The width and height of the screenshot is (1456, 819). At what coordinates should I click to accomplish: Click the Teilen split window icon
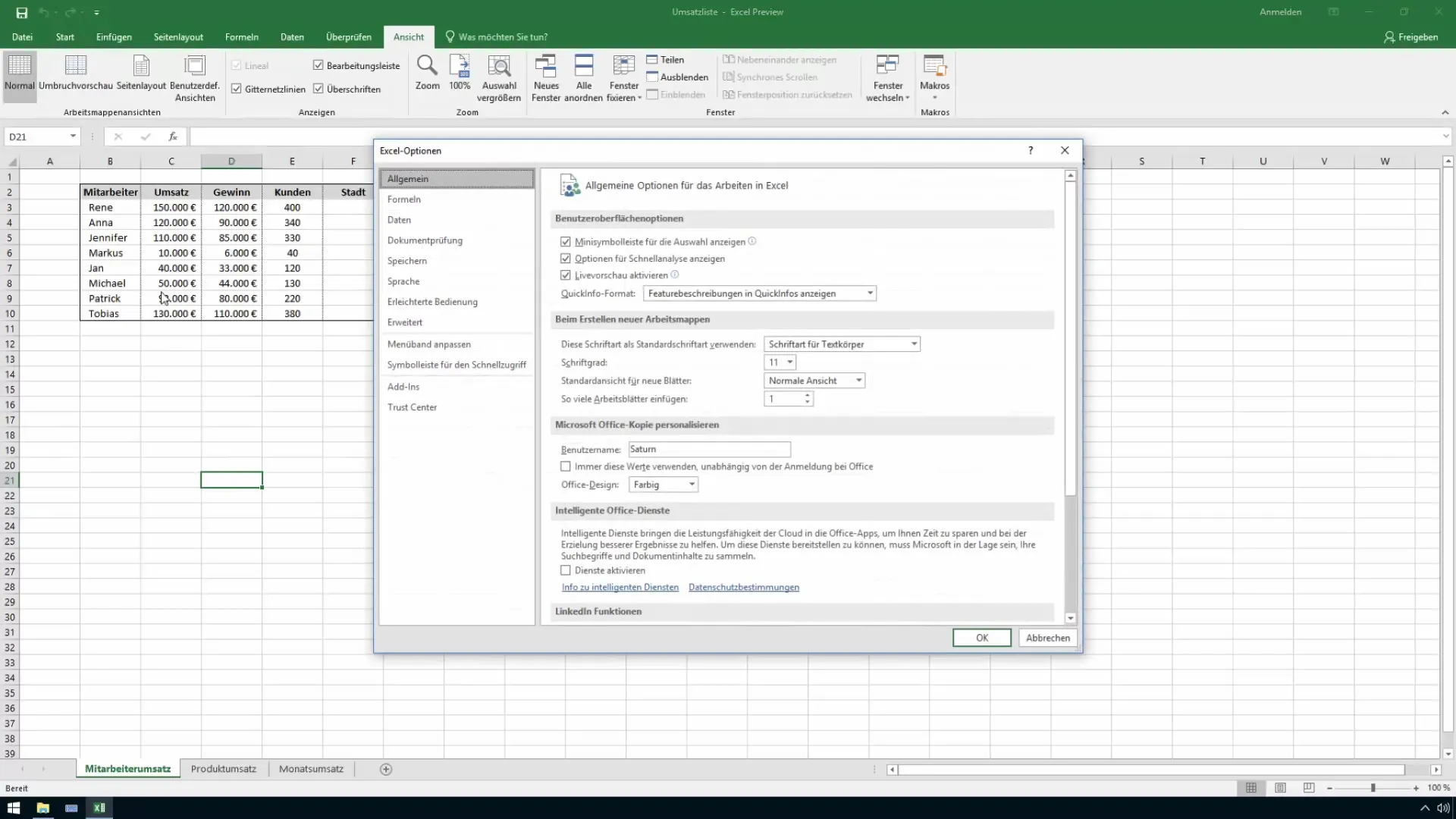tap(665, 60)
